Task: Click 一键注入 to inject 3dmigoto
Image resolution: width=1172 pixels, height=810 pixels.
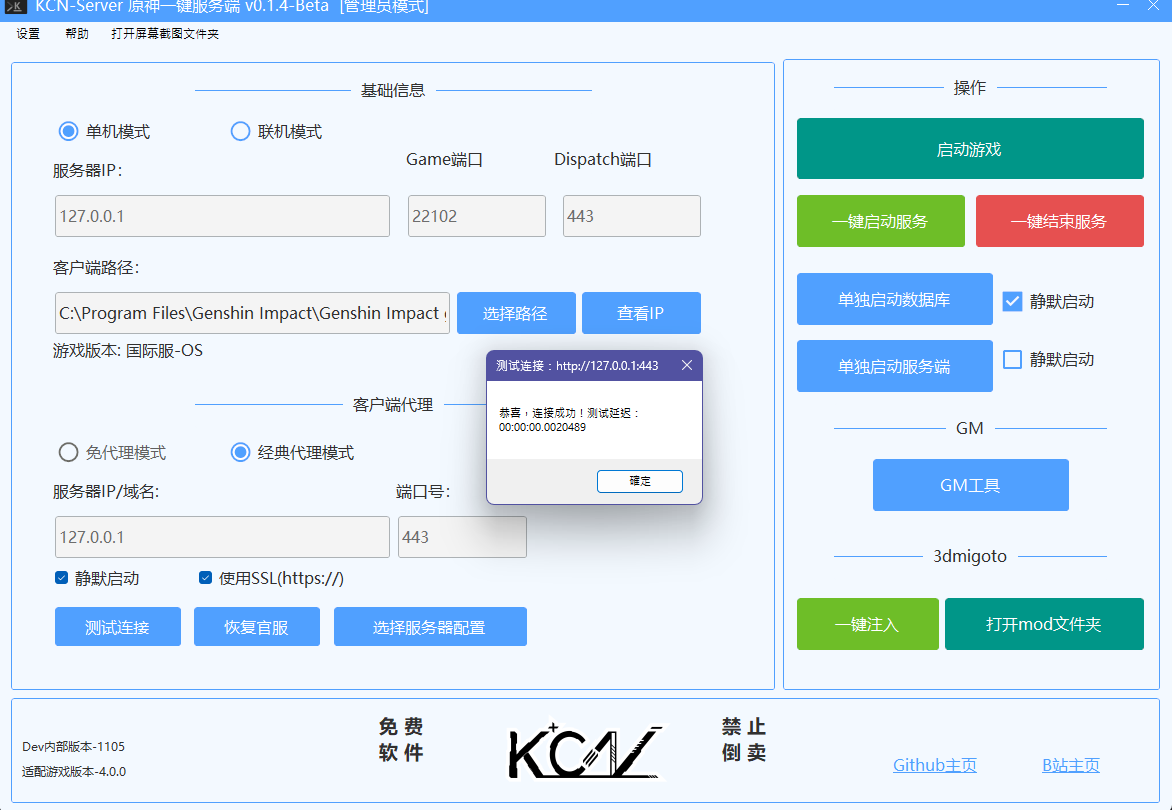Action: (x=867, y=623)
